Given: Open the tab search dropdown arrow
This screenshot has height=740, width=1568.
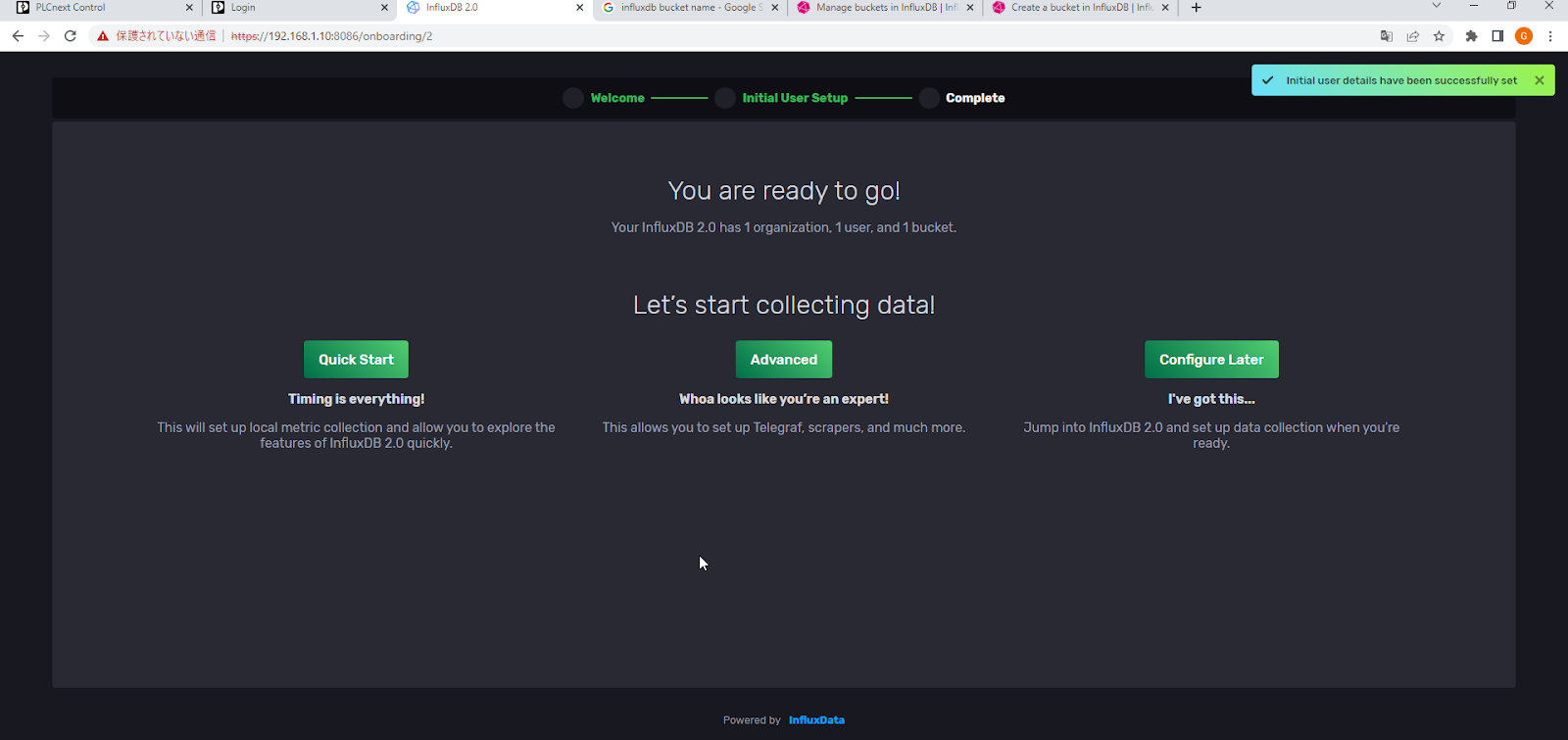Looking at the screenshot, I should pyautogui.click(x=1436, y=6).
